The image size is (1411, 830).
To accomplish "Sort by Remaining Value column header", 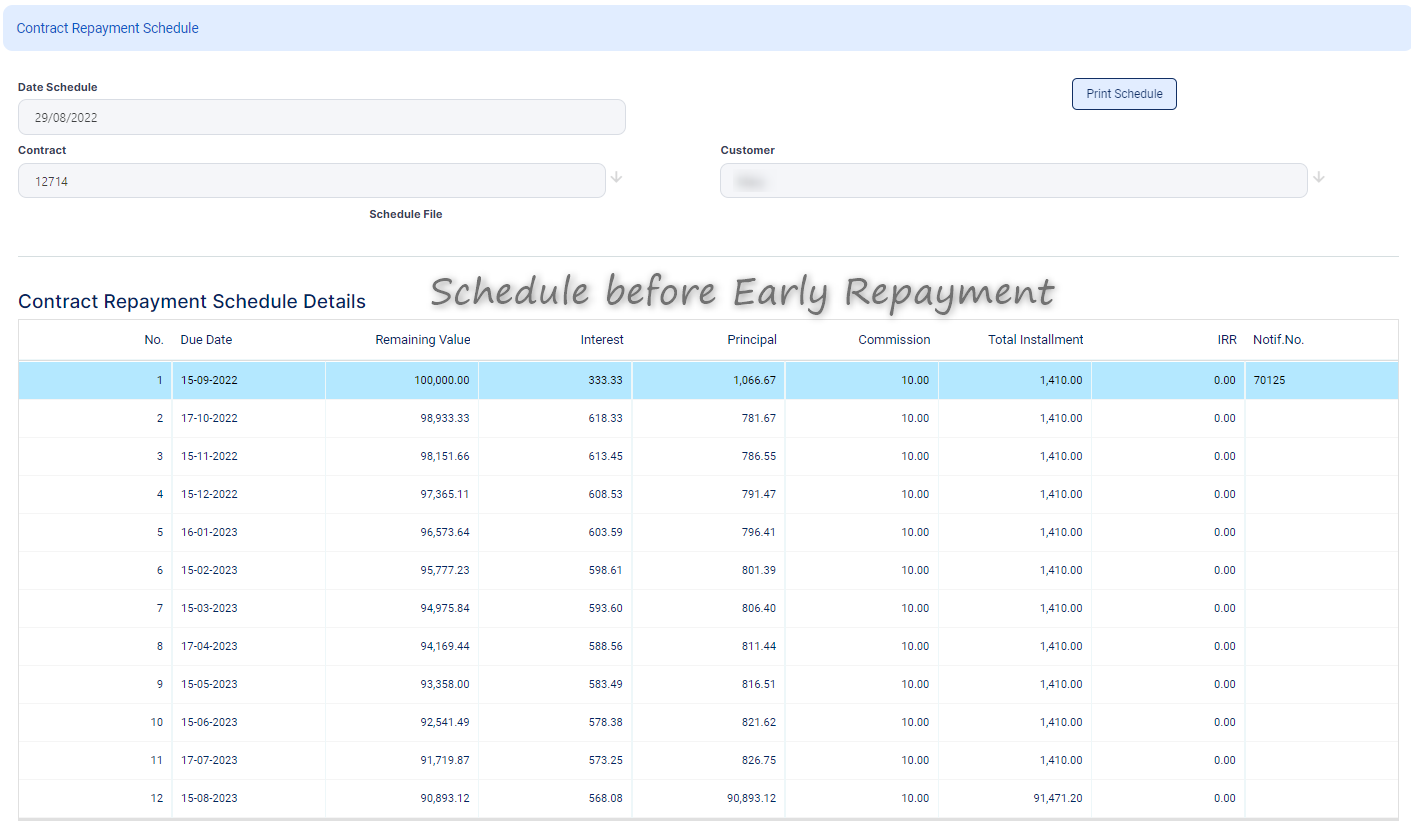I will click(x=422, y=340).
